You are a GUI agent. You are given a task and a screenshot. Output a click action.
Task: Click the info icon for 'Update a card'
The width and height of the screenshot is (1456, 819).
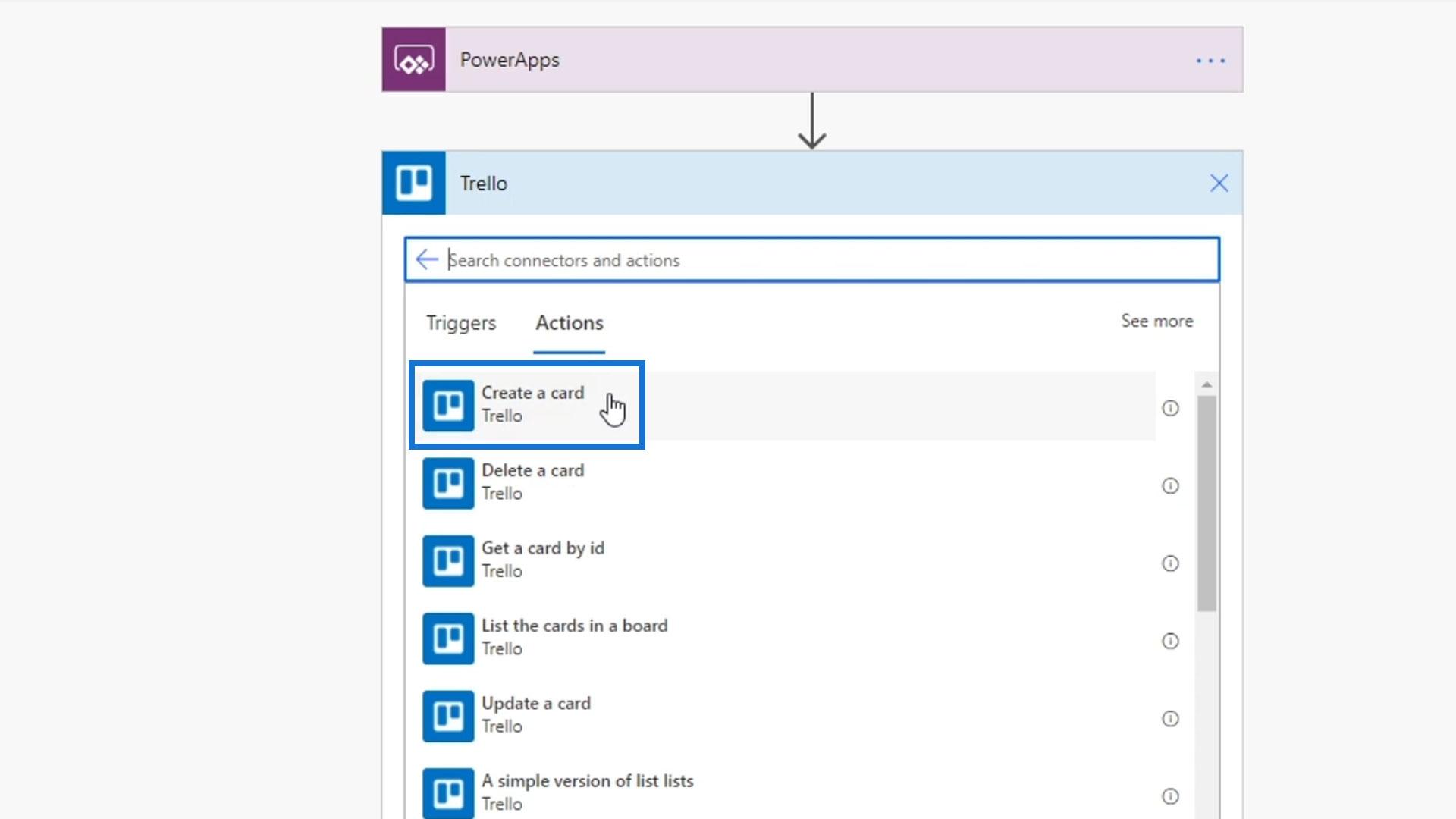(1170, 718)
